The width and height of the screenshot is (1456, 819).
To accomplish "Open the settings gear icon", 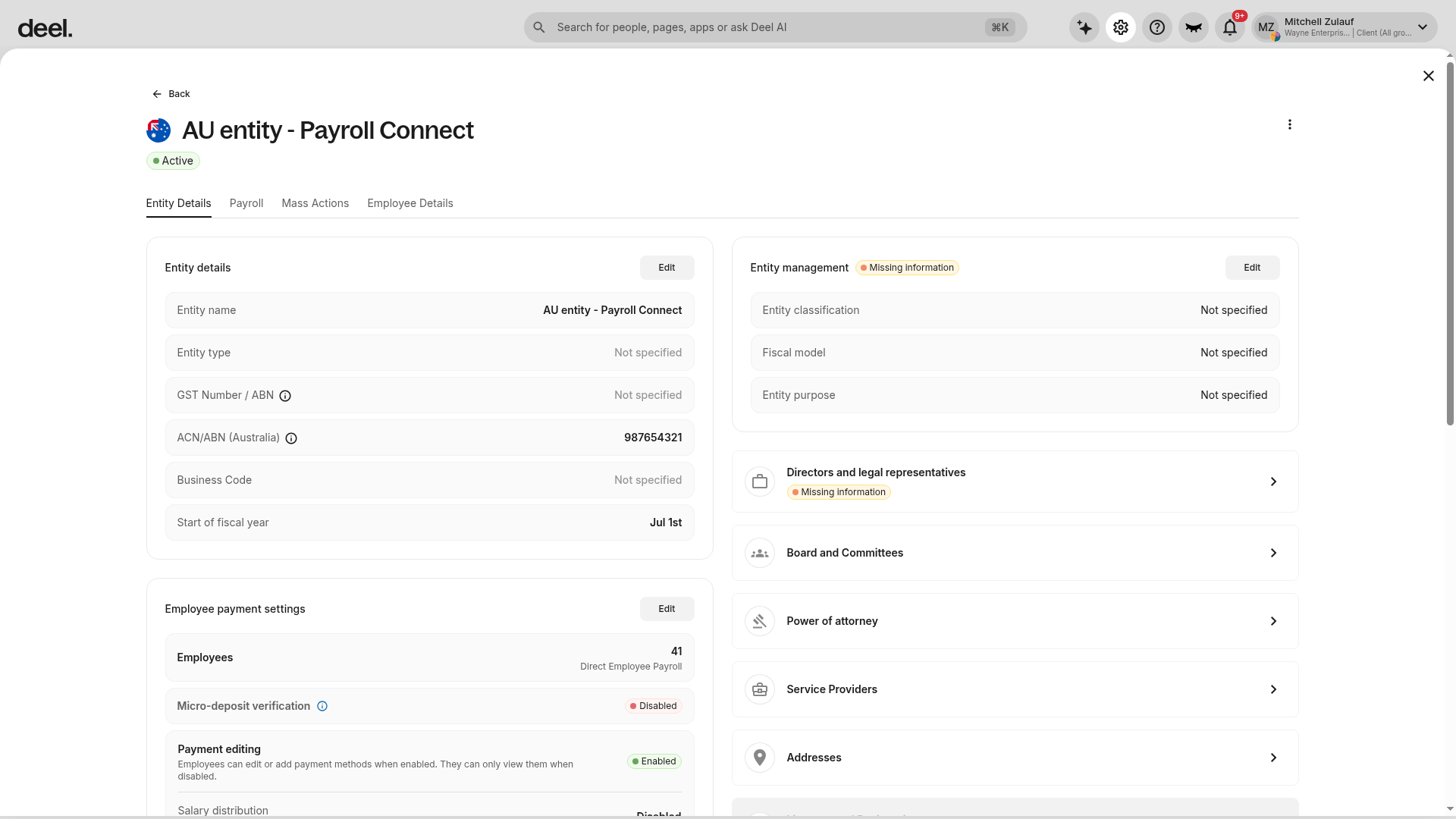I will [1121, 27].
